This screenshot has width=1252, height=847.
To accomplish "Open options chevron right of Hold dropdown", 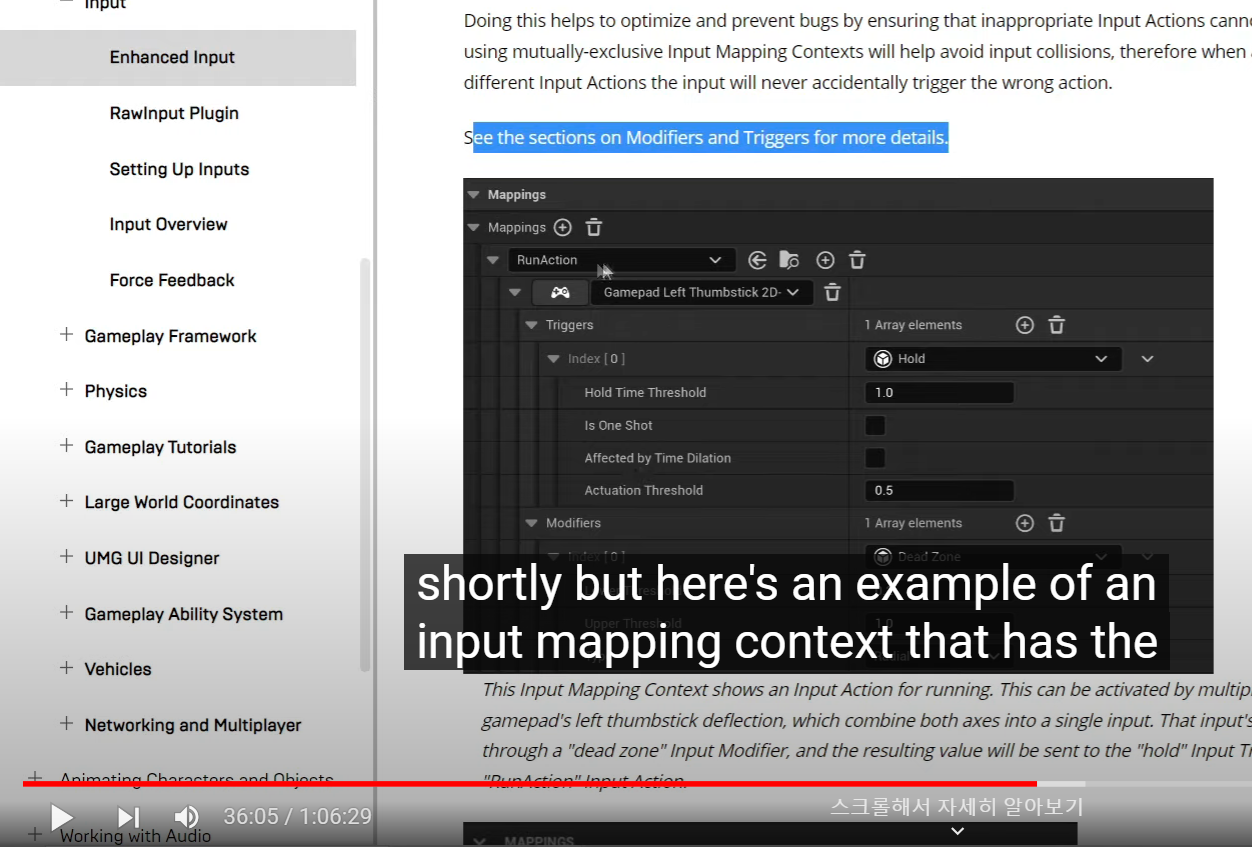I will [1147, 358].
